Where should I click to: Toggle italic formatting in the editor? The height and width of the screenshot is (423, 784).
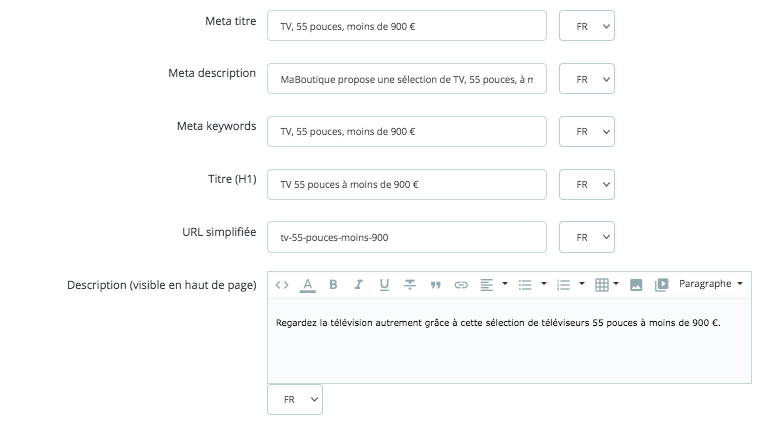[x=358, y=285]
